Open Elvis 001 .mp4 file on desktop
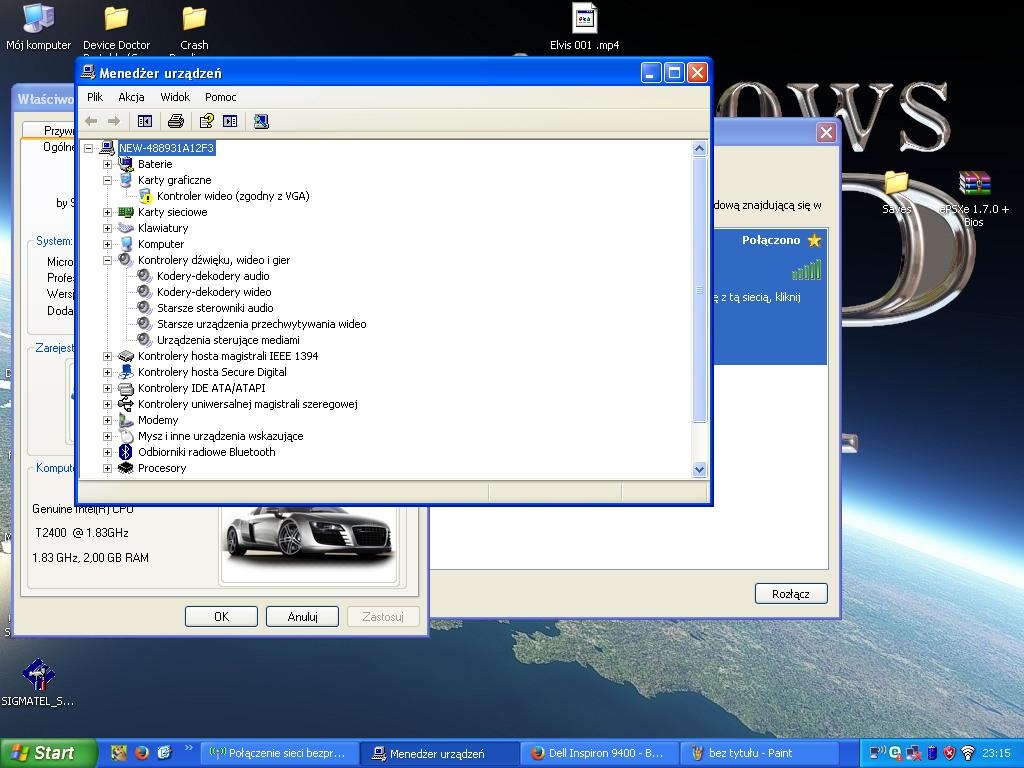 (x=584, y=27)
